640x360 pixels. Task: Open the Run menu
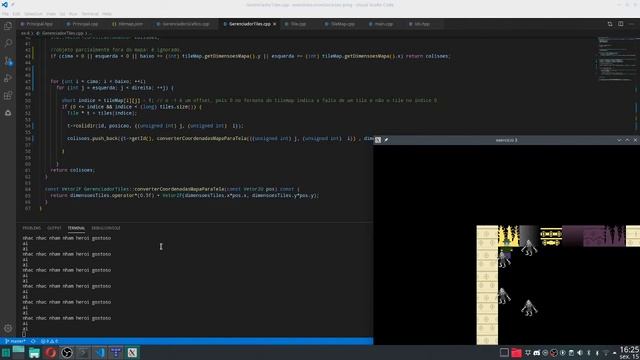pyautogui.click(x=73, y=14)
